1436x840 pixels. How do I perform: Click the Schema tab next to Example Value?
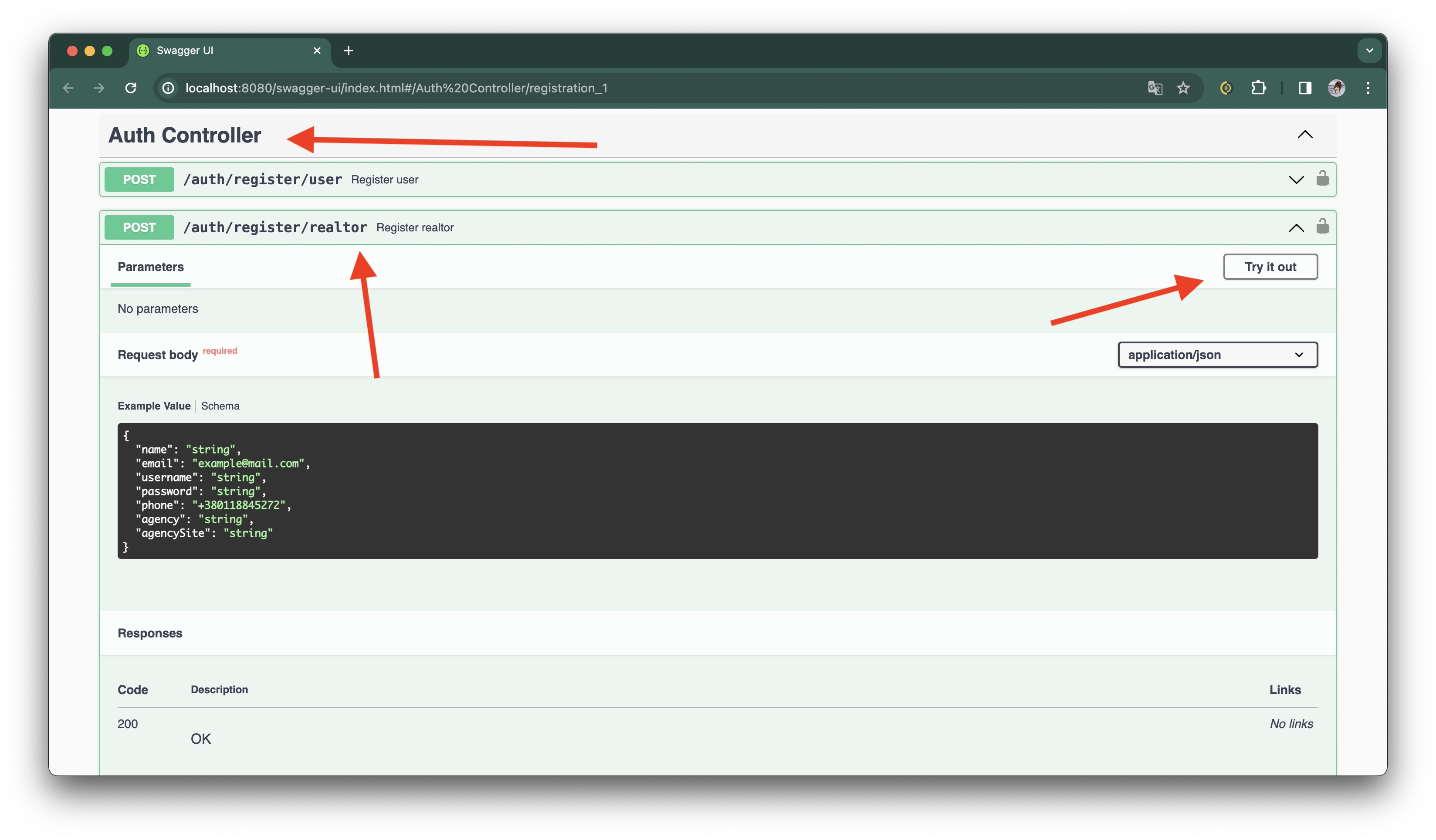click(220, 405)
